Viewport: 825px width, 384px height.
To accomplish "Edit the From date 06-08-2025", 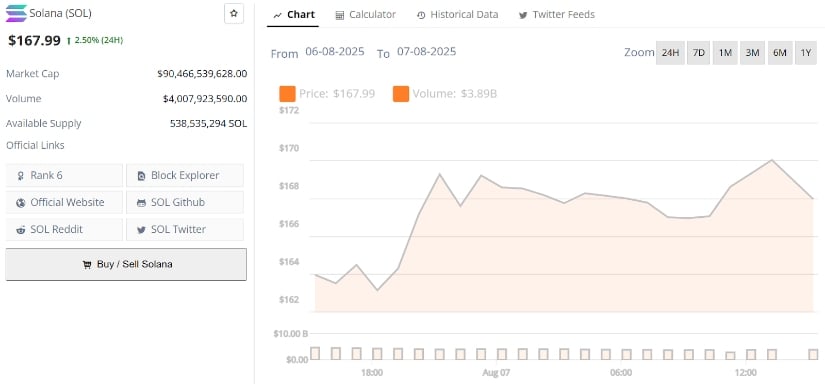I will click(335, 52).
